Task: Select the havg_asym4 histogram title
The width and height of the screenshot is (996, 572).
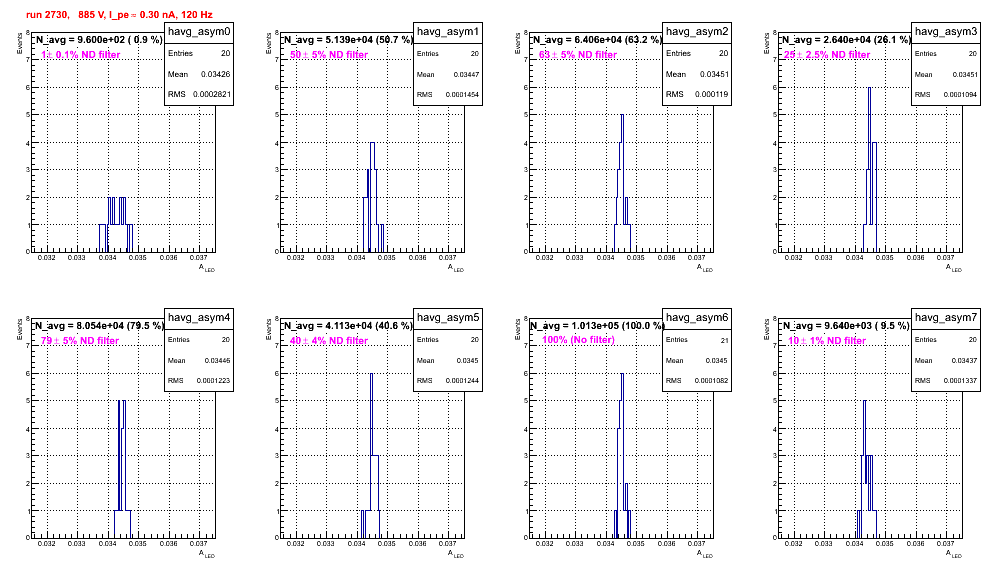Action: [199, 318]
